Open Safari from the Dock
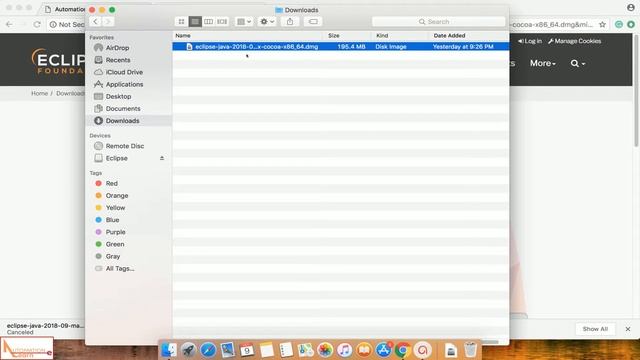 (208, 350)
